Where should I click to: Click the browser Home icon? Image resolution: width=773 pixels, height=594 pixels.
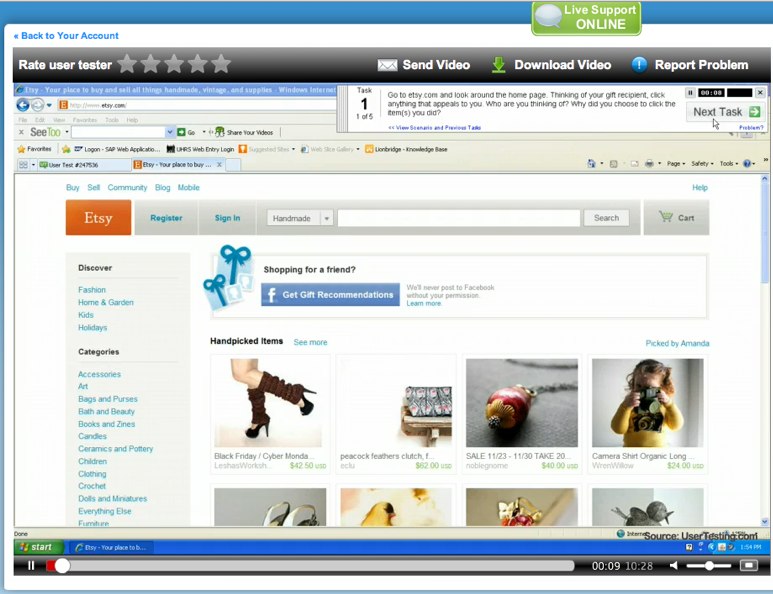pyautogui.click(x=591, y=164)
